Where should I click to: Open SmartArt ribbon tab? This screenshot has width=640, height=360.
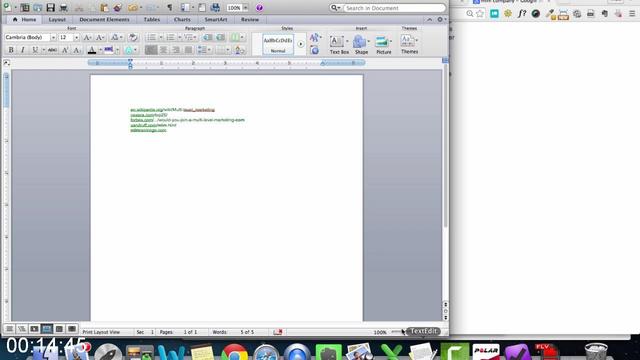coord(216,20)
